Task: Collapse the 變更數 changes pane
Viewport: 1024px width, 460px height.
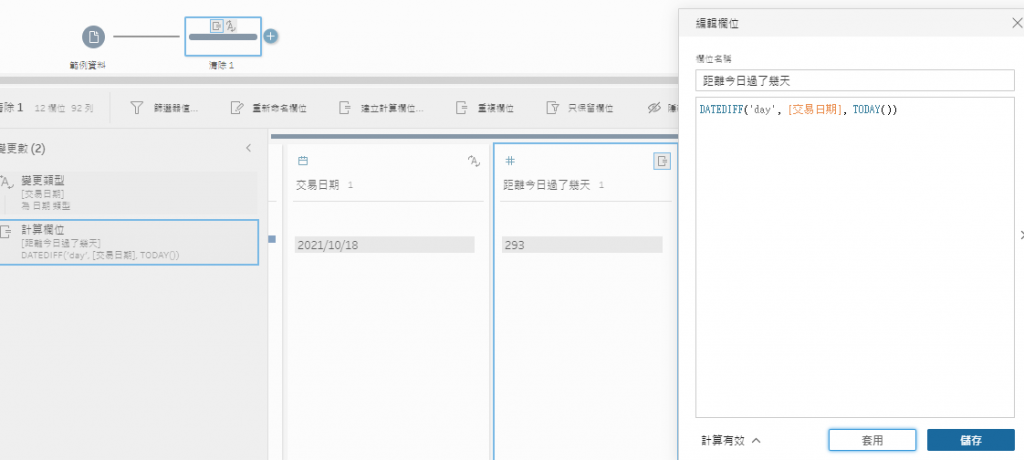Action: pos(248,148)
